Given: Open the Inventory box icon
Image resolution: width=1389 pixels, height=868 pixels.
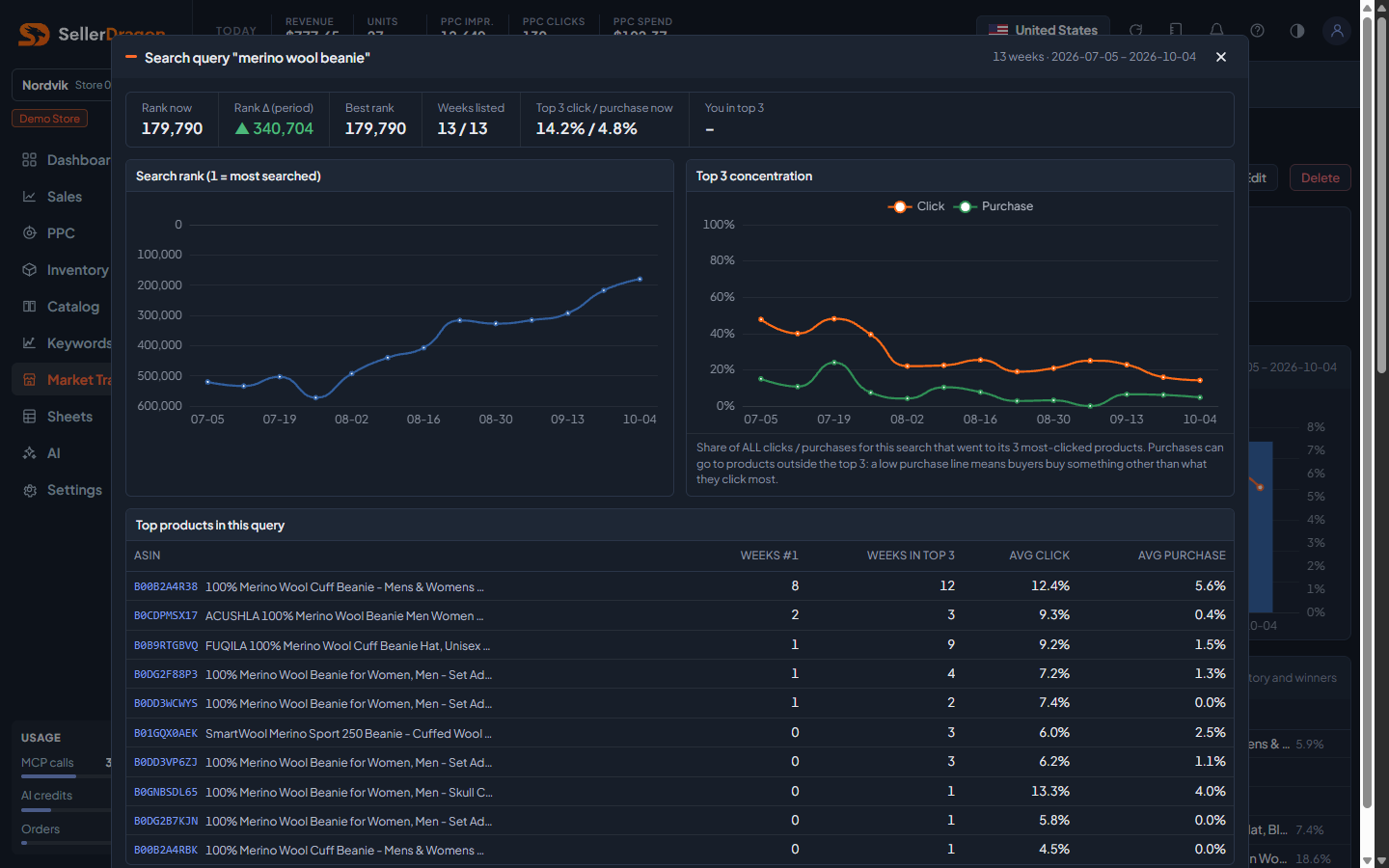Looking at the screenshot, I should pos(30,270).
